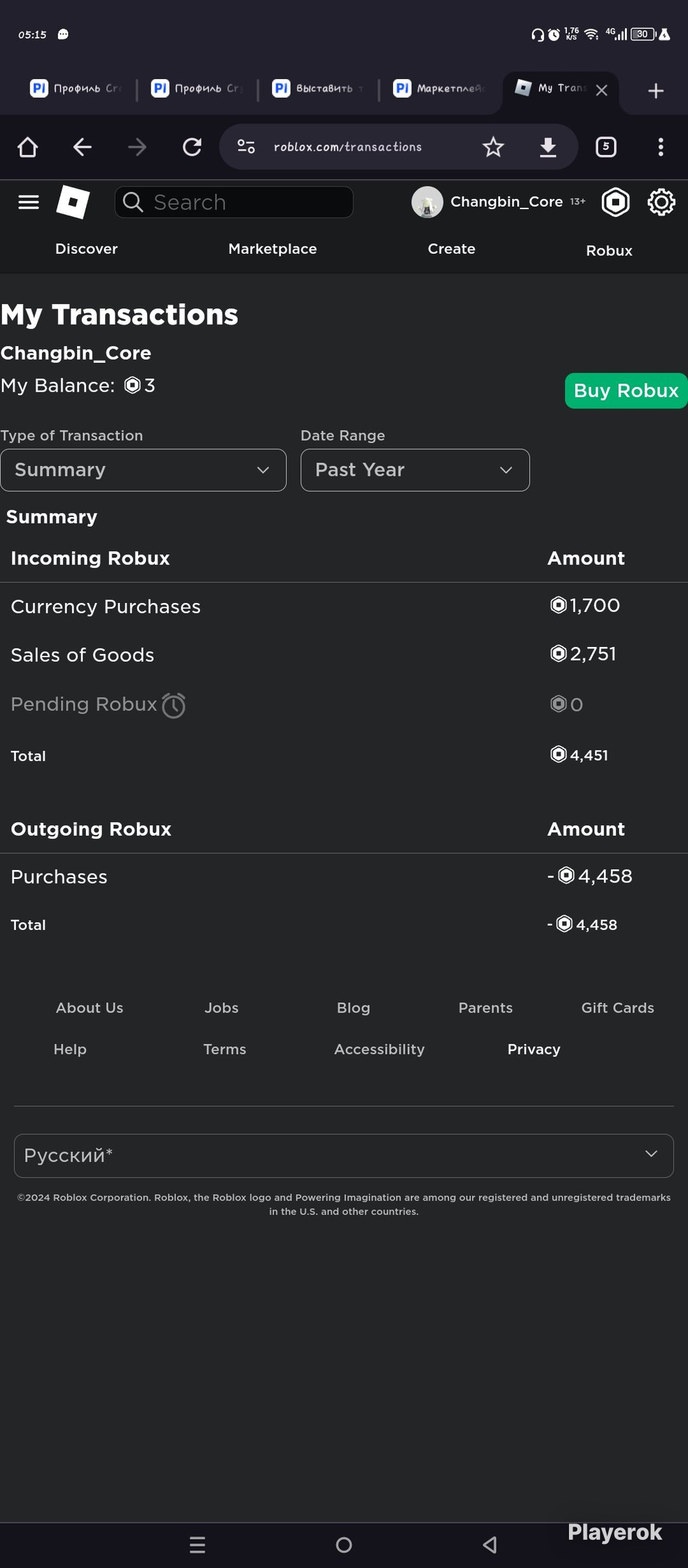Expand the Past Year date range dropdown
Image resolution: width=688 pixels, height=1568 pixels.
tap(415, 470)
